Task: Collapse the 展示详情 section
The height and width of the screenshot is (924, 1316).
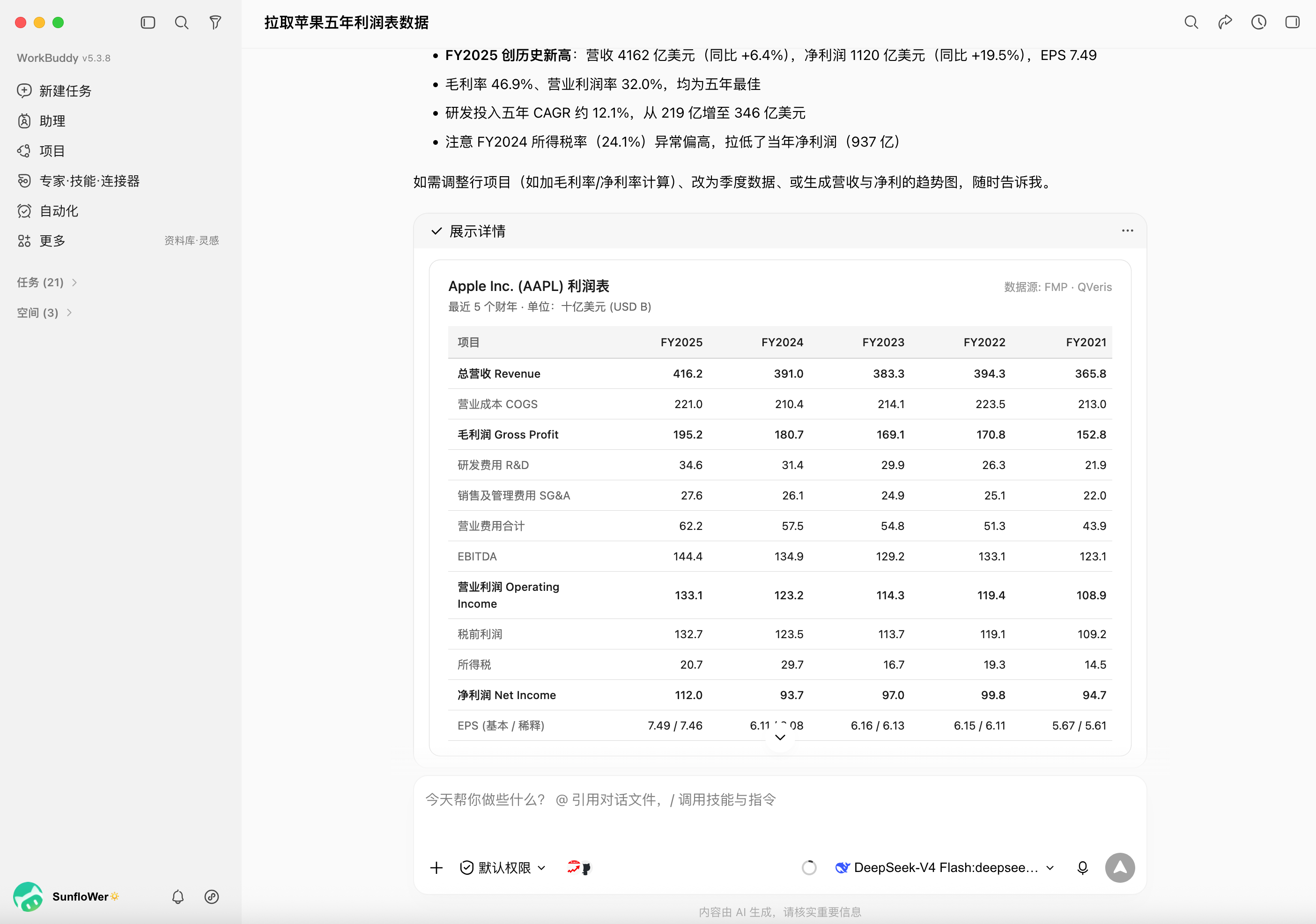Action: pyautogui.click(x=468, y=231)
